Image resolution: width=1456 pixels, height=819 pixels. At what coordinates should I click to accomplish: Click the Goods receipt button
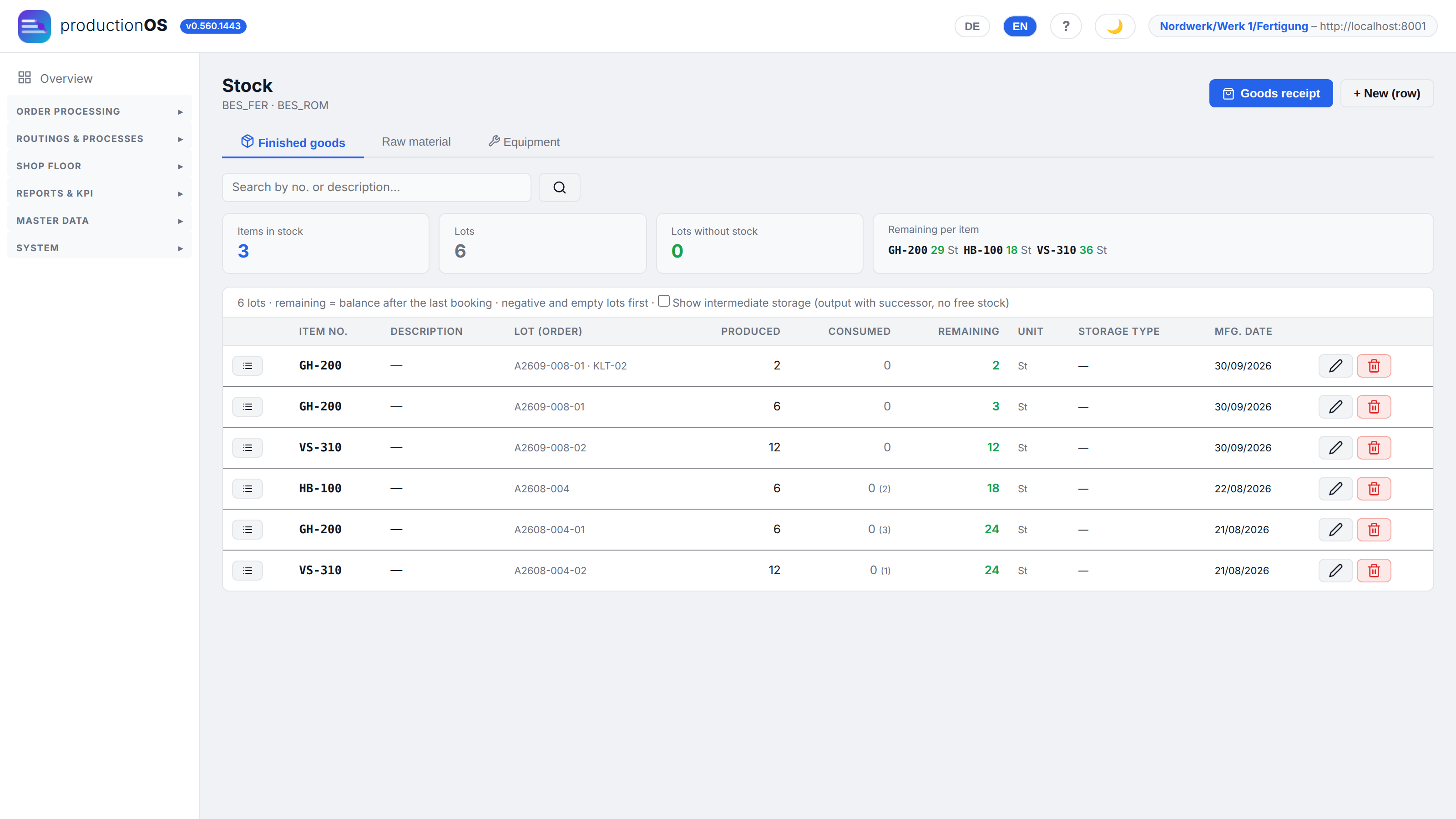click(1271, 93)
